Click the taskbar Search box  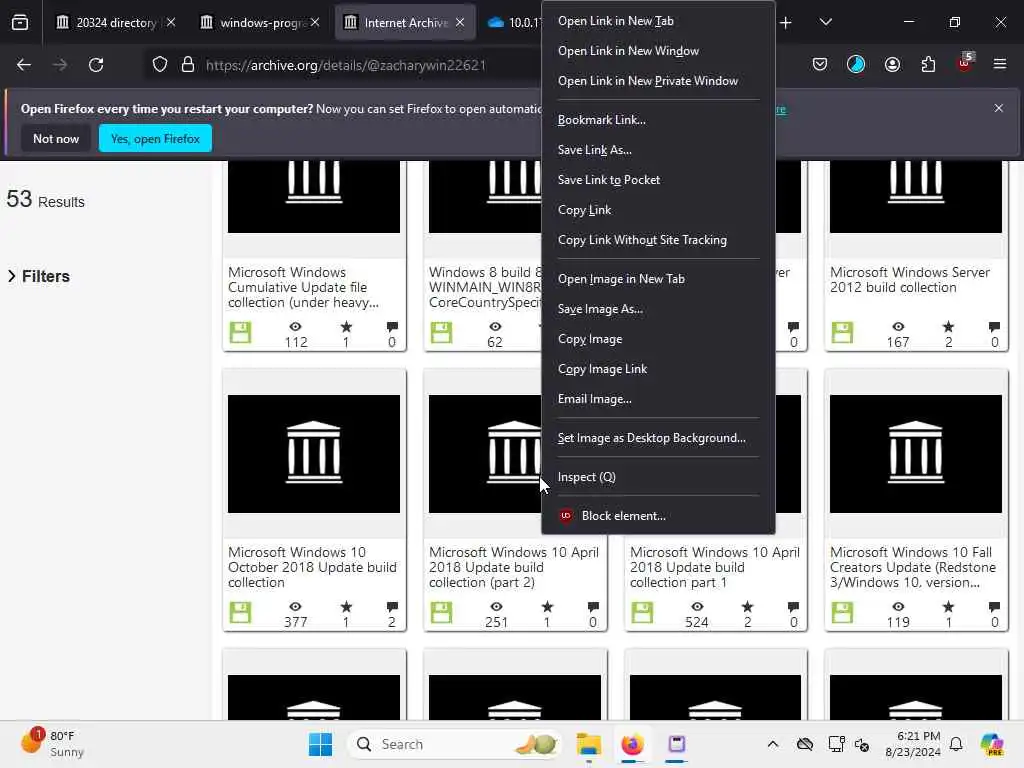455,744
